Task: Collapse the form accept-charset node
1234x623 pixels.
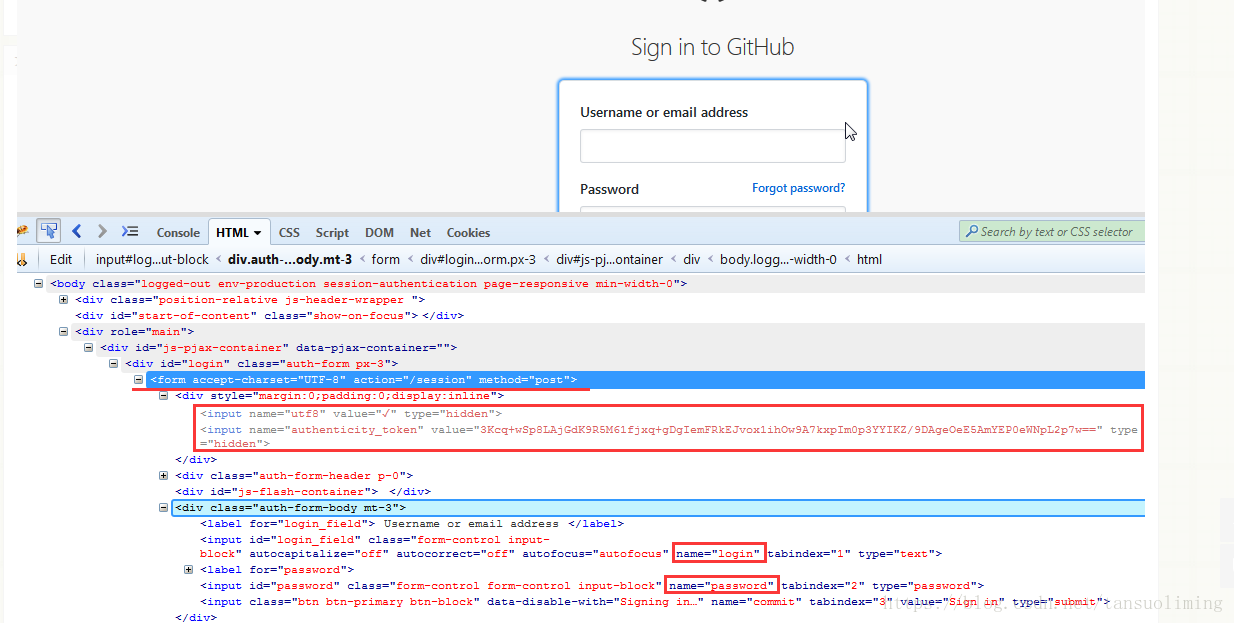Action: click(x=139, y=379)
